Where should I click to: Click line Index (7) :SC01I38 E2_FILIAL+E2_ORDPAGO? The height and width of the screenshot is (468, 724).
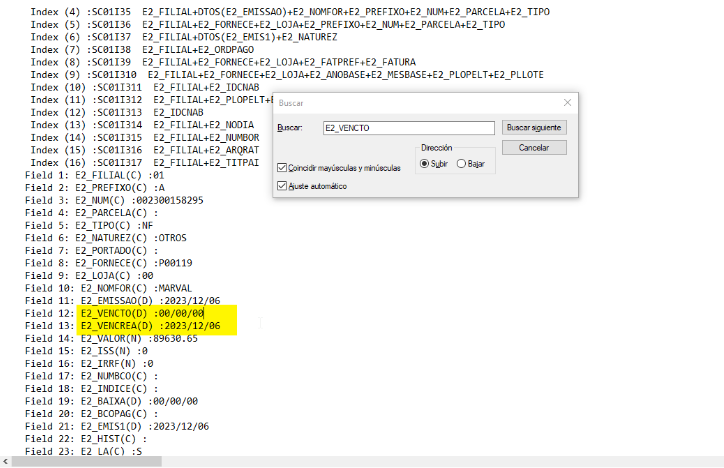142,50
